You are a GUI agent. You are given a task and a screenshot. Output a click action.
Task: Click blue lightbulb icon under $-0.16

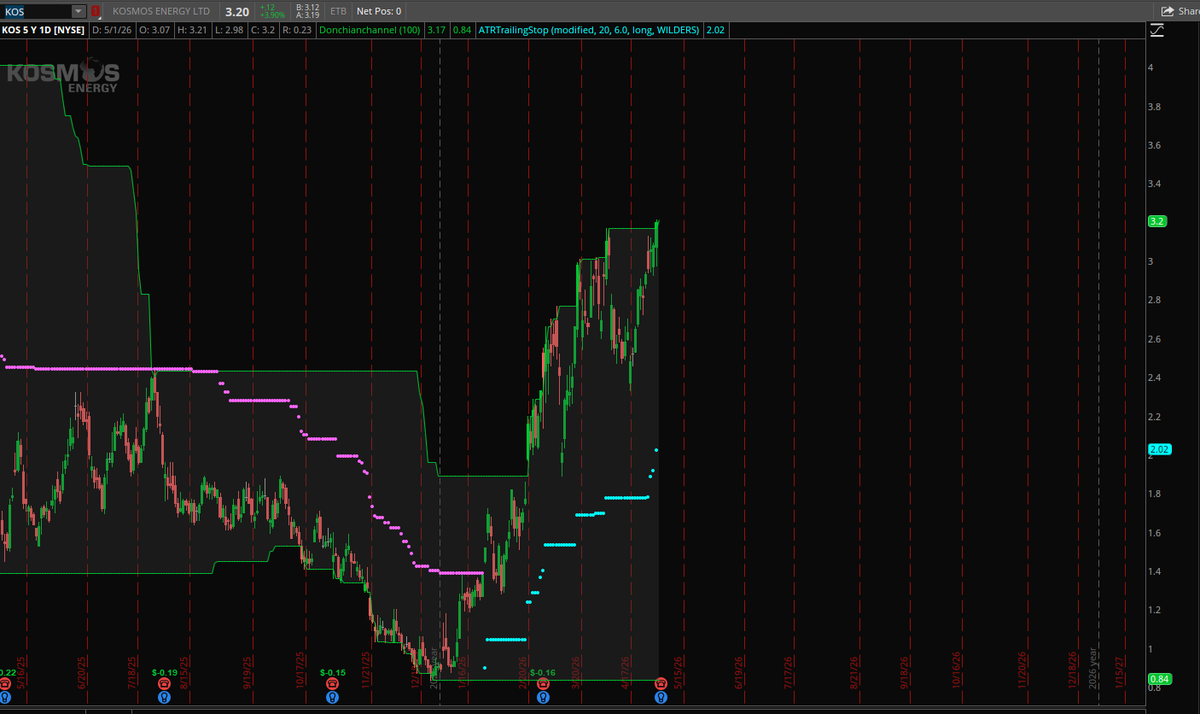pyautogui.click(x=542, y=697)
